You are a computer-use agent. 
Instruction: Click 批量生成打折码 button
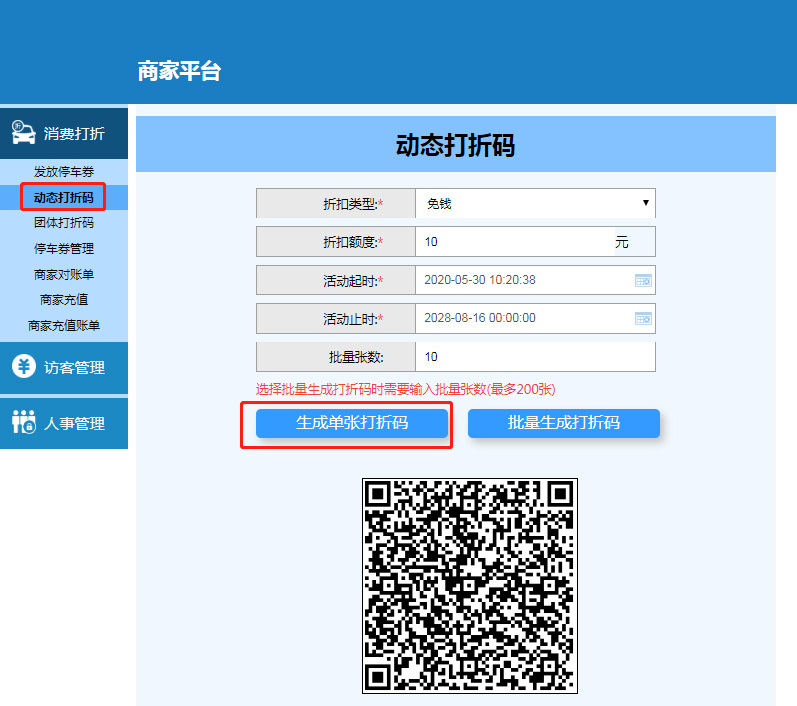coord(564,423)
